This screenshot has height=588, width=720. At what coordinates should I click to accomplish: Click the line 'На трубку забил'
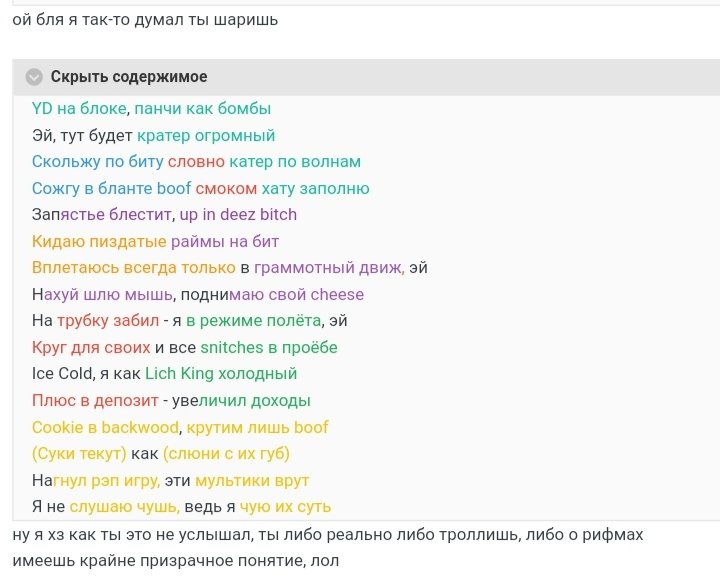click(189, 321)
